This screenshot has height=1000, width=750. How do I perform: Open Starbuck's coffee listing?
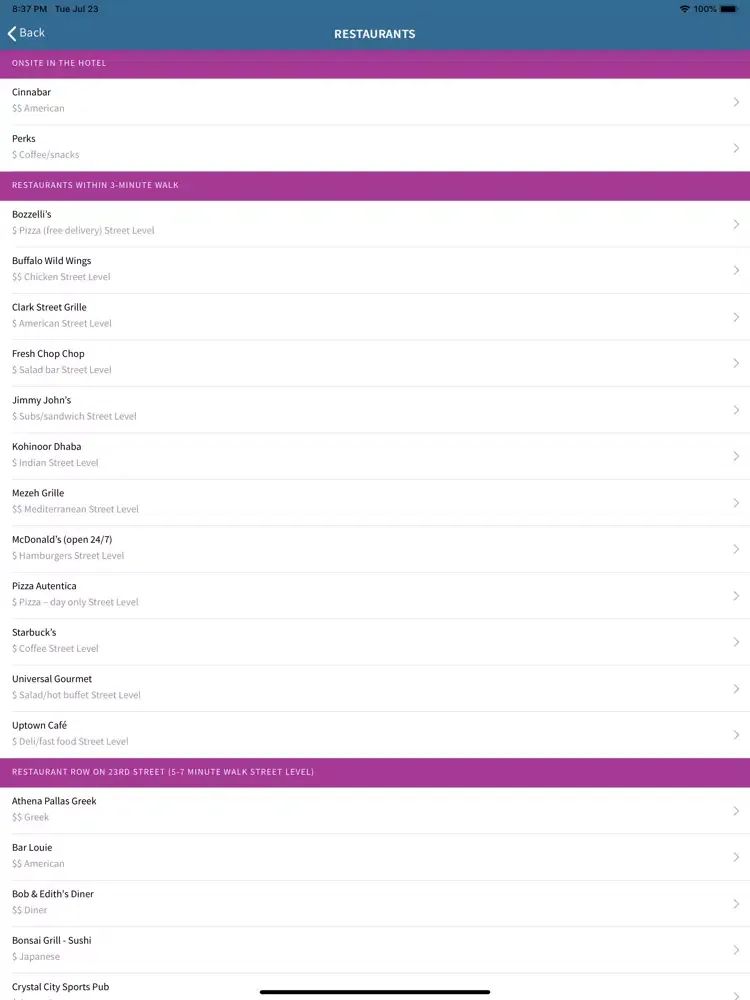(x=375, y=643)
